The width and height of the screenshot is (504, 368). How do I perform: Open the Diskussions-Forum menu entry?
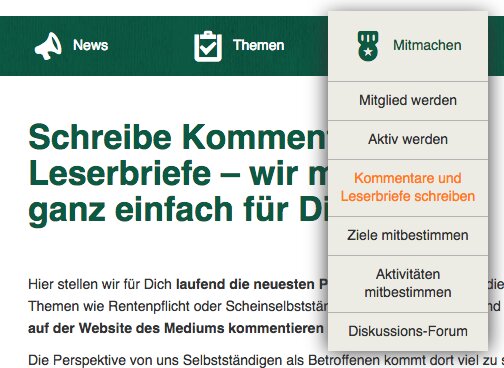coord(408,332)
